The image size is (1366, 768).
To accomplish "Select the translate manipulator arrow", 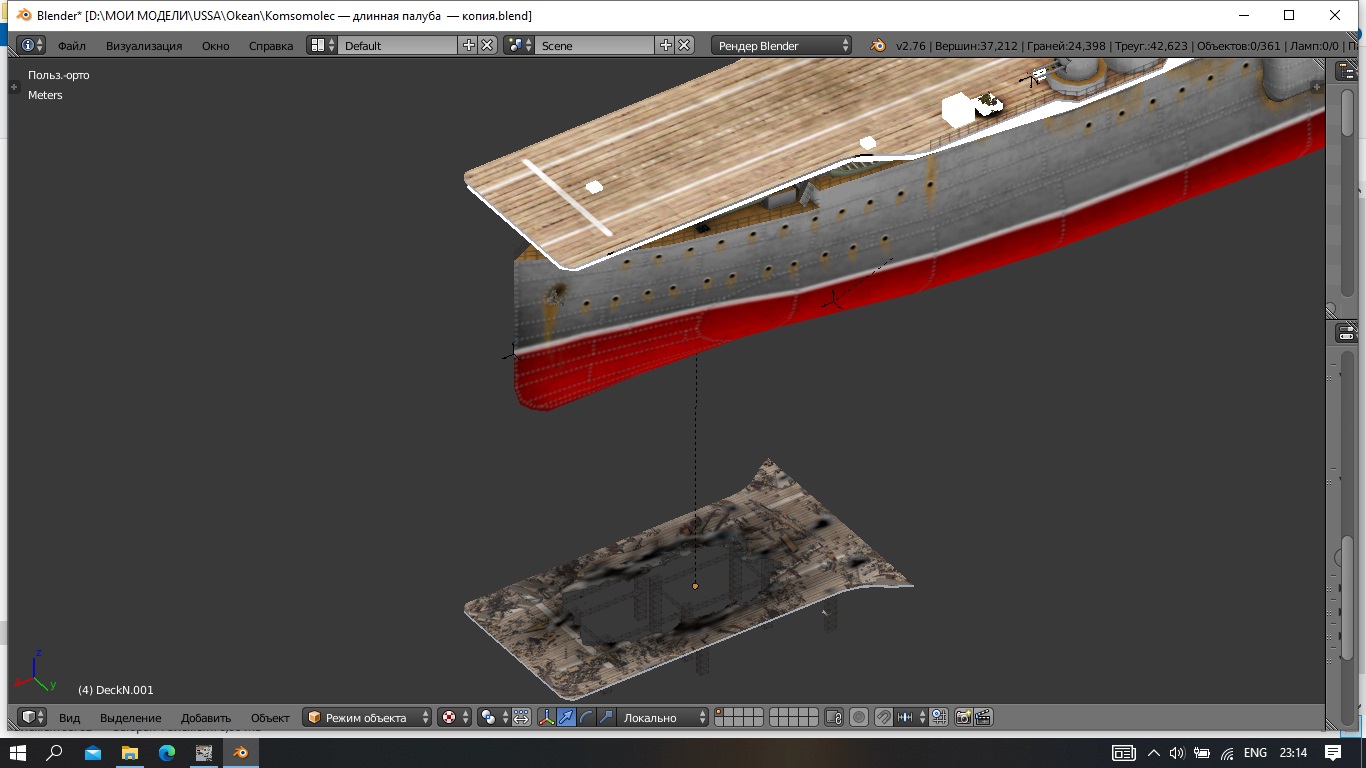I will (567, 717).
